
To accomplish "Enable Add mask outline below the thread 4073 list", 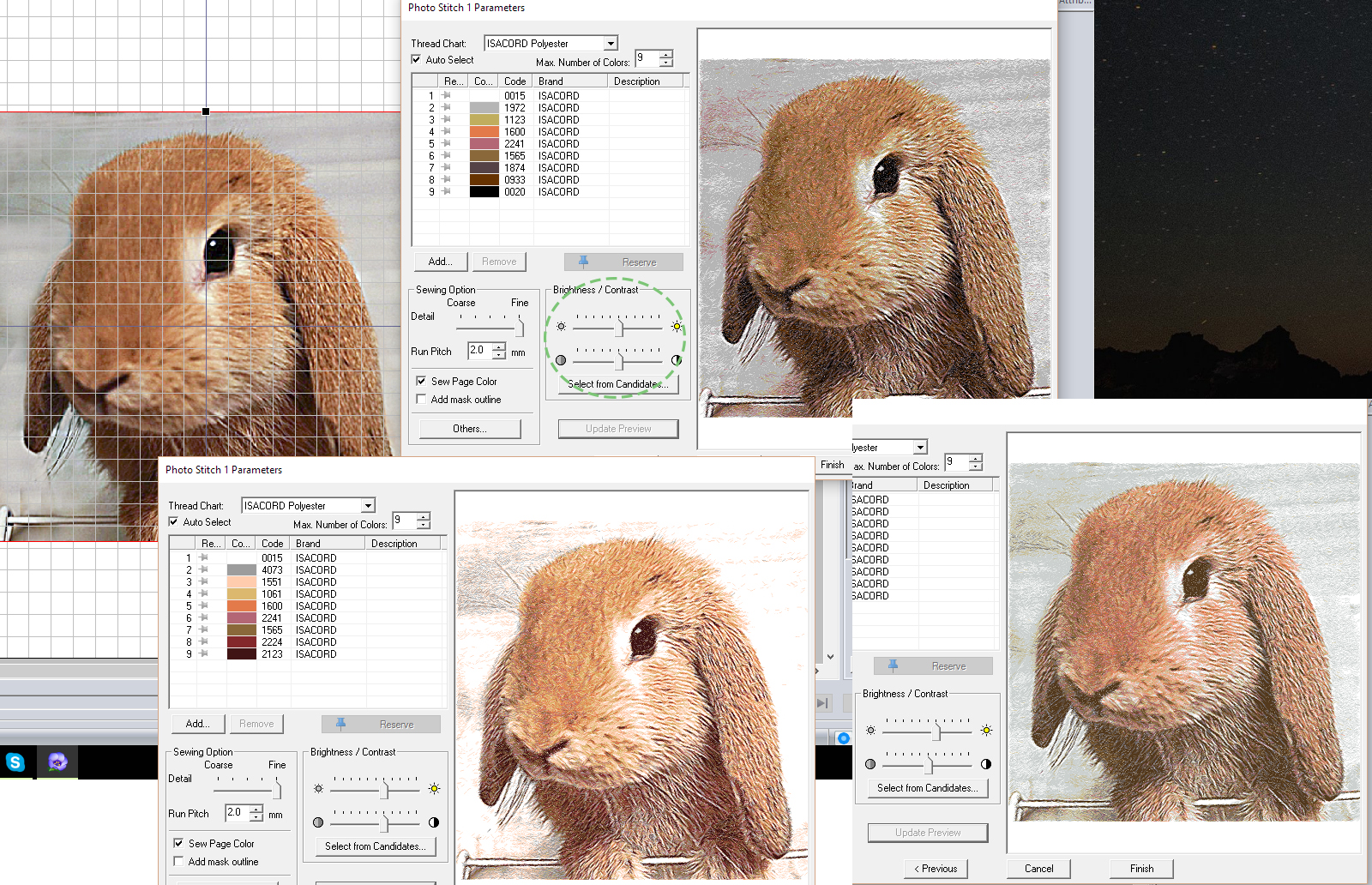I will (x=178, y=862).
